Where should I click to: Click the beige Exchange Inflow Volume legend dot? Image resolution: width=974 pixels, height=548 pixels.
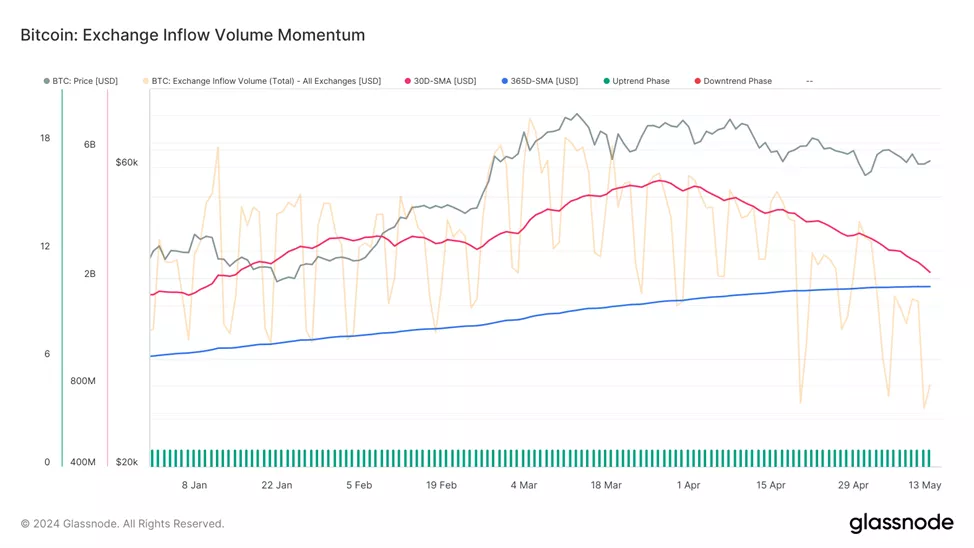click(146, 81)
